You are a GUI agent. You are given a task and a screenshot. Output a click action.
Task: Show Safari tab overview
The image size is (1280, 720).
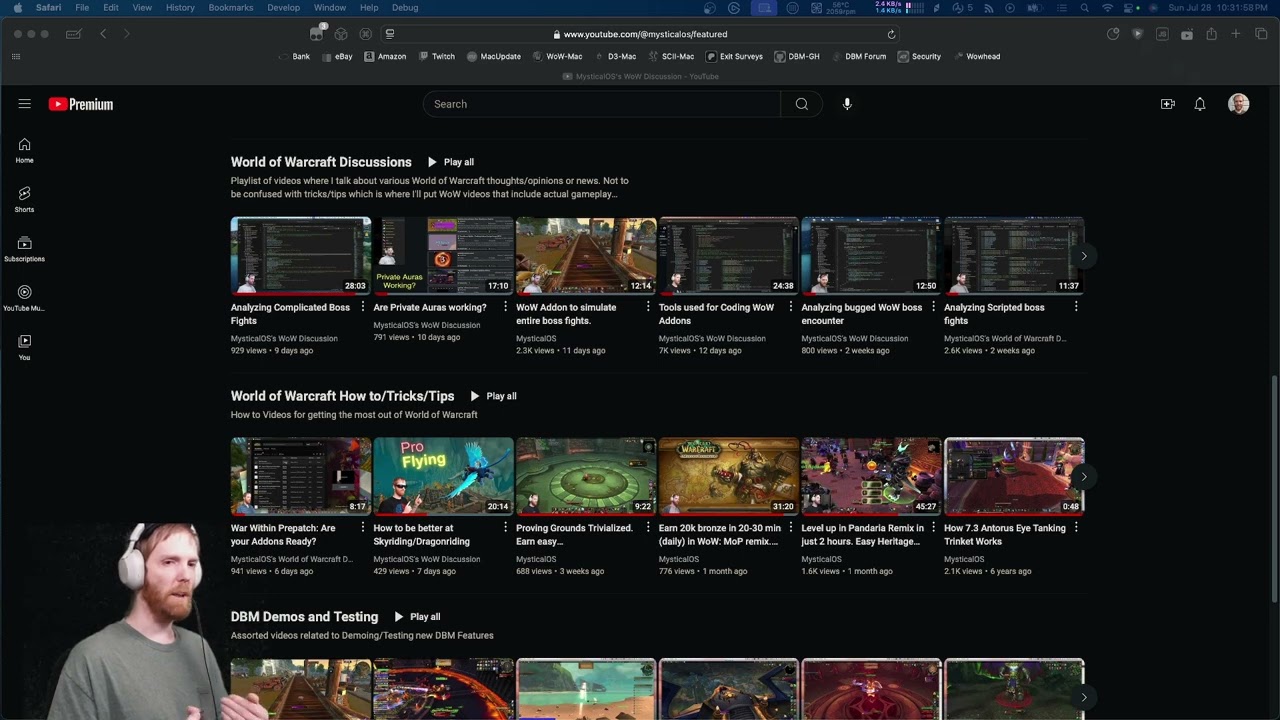click(1261, 34)
